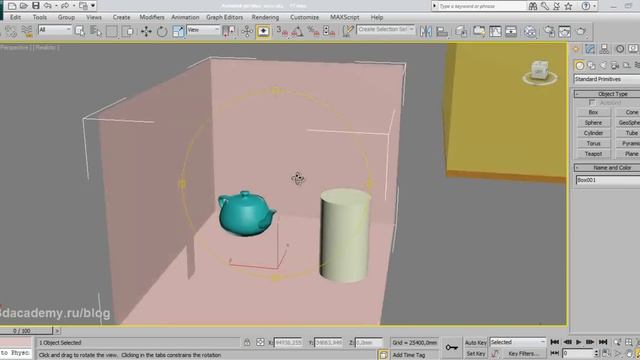Click the Cylinder primitive button
This screenshot has height=360, width=640.
pos(593,133)
